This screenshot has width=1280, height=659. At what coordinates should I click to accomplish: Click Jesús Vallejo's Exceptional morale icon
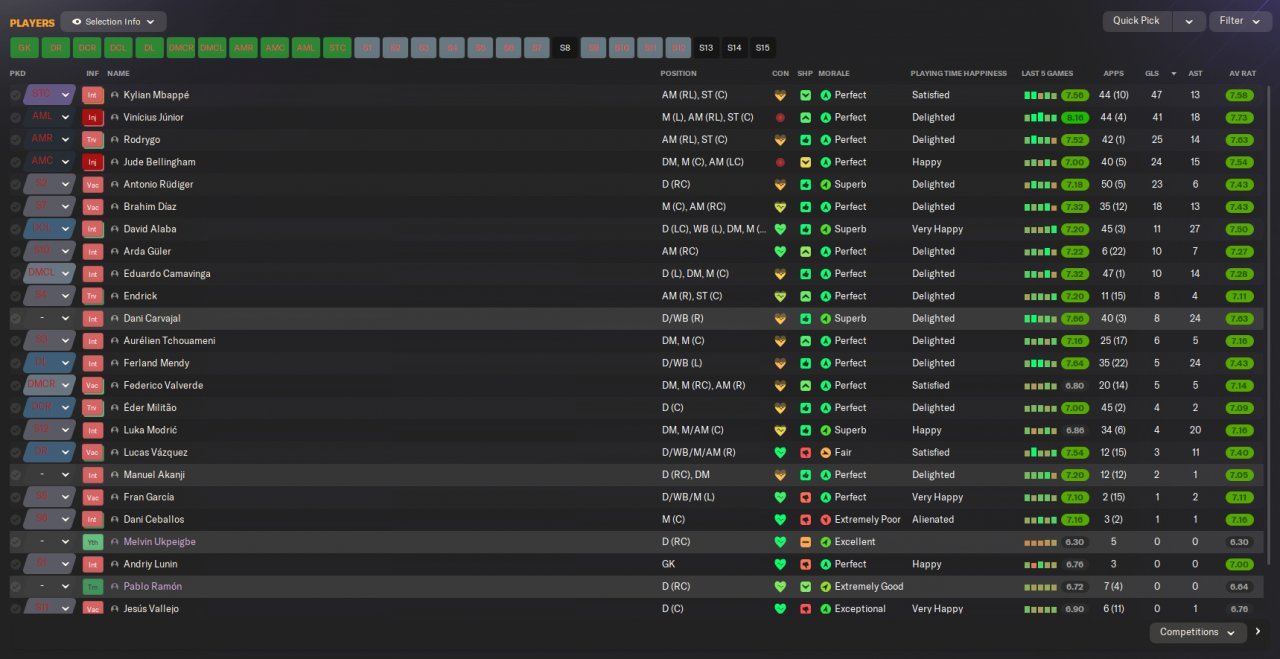(x=826, y=609)
